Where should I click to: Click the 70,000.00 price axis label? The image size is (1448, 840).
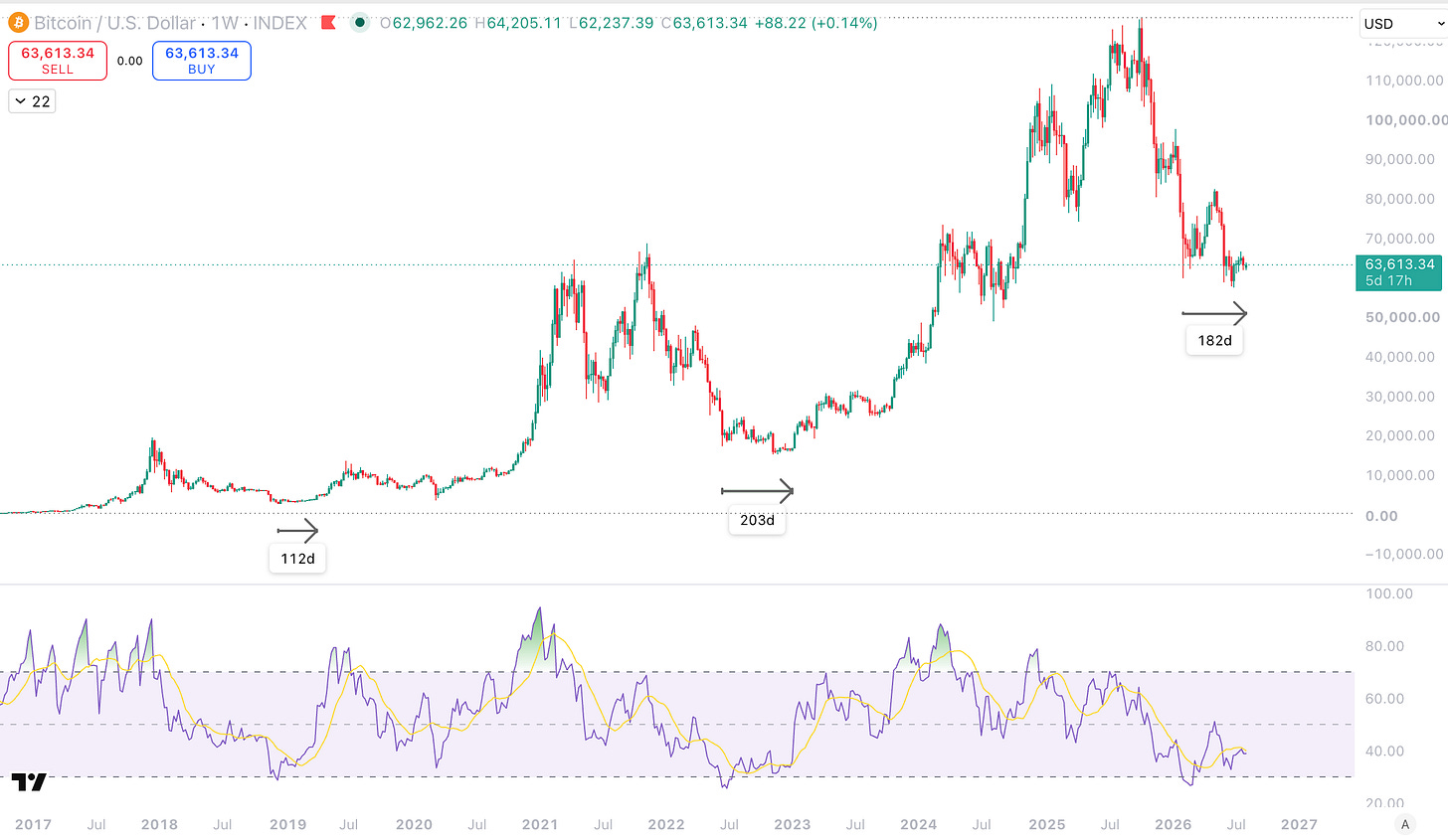click(1400, 239)
